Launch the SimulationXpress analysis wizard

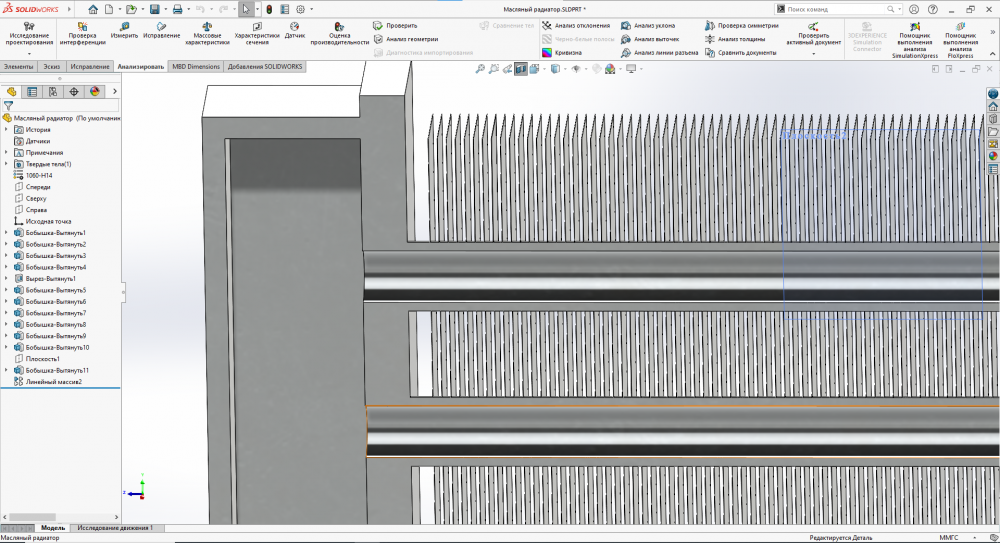tap(915, 27)
